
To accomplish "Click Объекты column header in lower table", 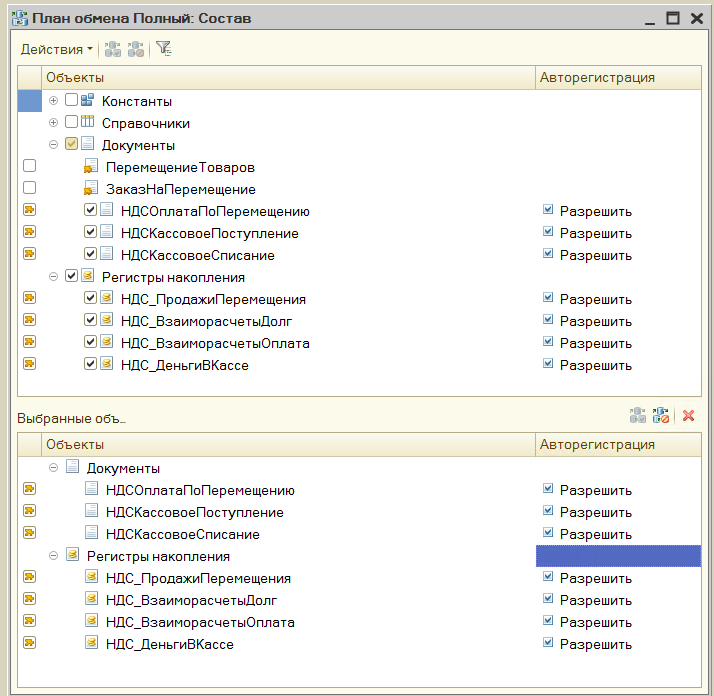I will (288, 445).
